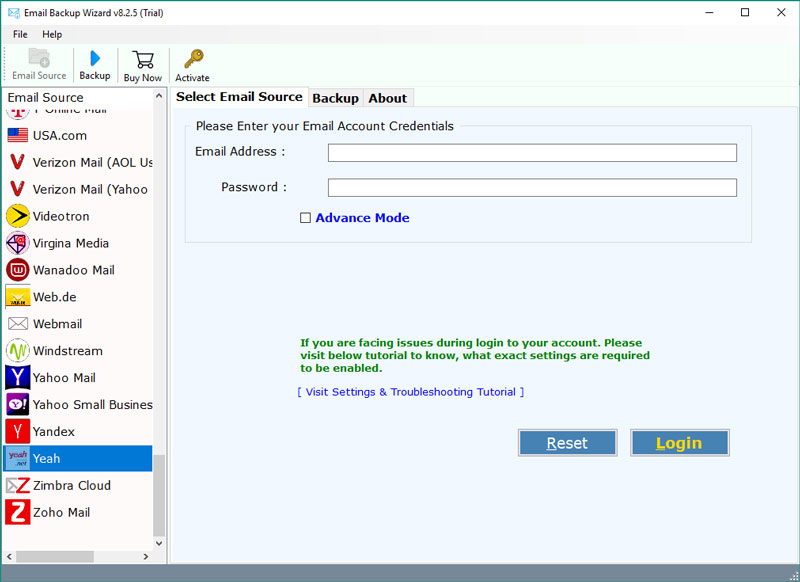Screen dimensions: 800x582
Task: Click the Backup toolbar icon
Action: 95,64
